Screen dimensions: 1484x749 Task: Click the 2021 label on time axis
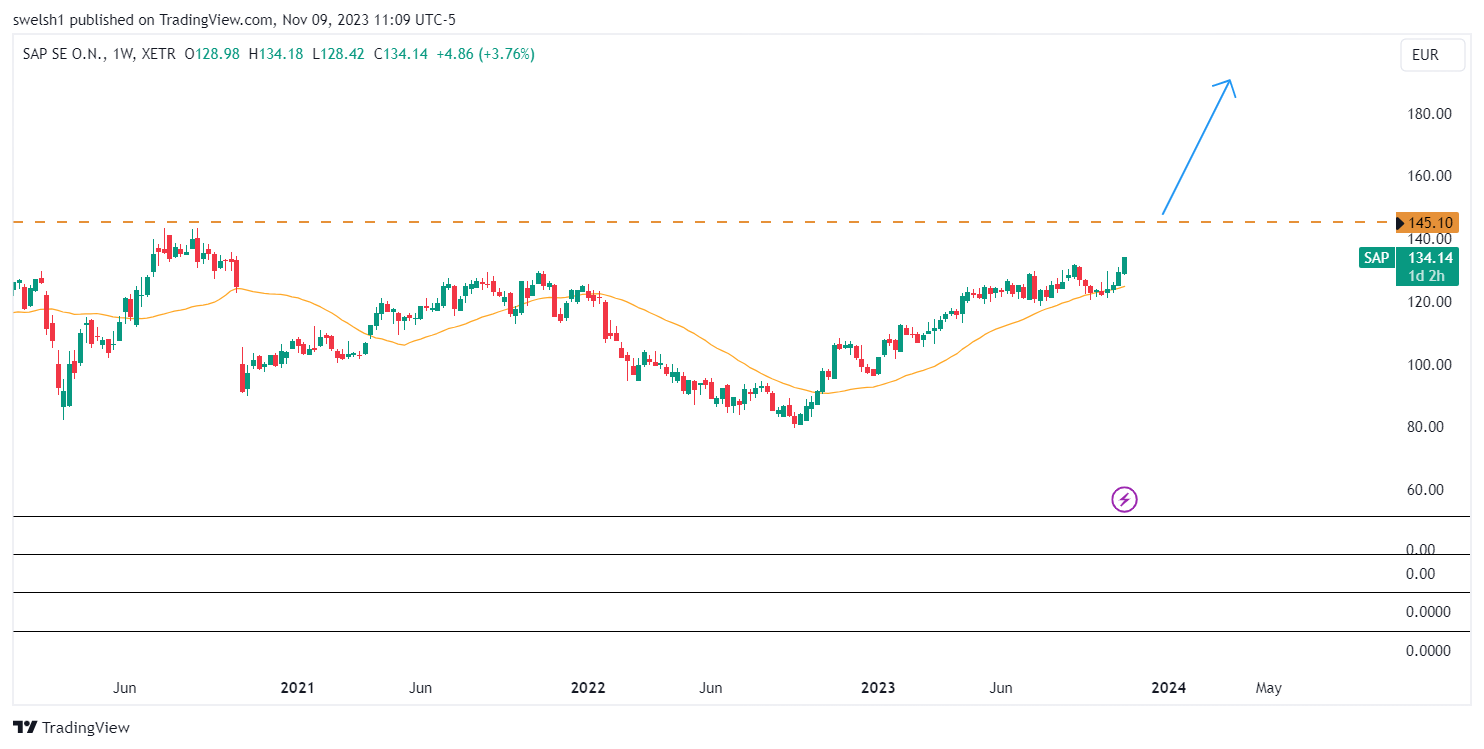point(297,688)
